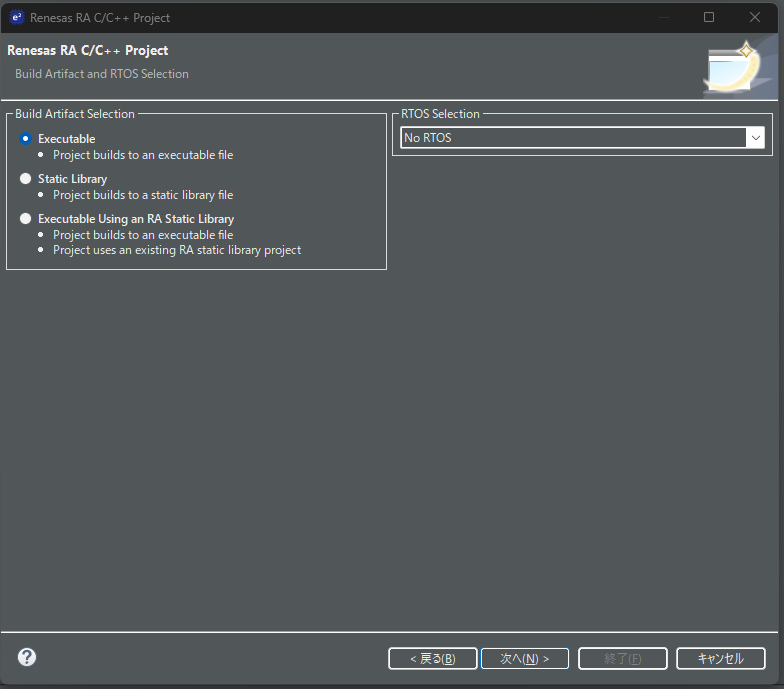Click the e² studio icon in title bar
The height and width of the screenshot is (689, 784).
click(17, 18)
